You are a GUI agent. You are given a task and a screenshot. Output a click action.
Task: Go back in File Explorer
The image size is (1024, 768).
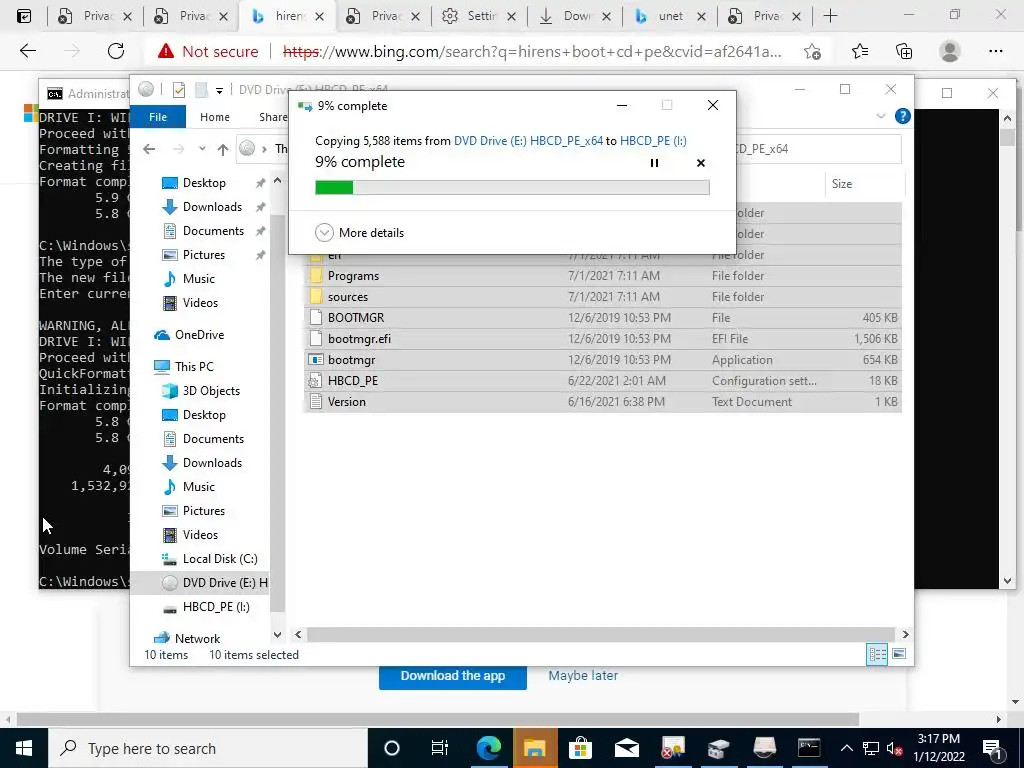point(149,149)
